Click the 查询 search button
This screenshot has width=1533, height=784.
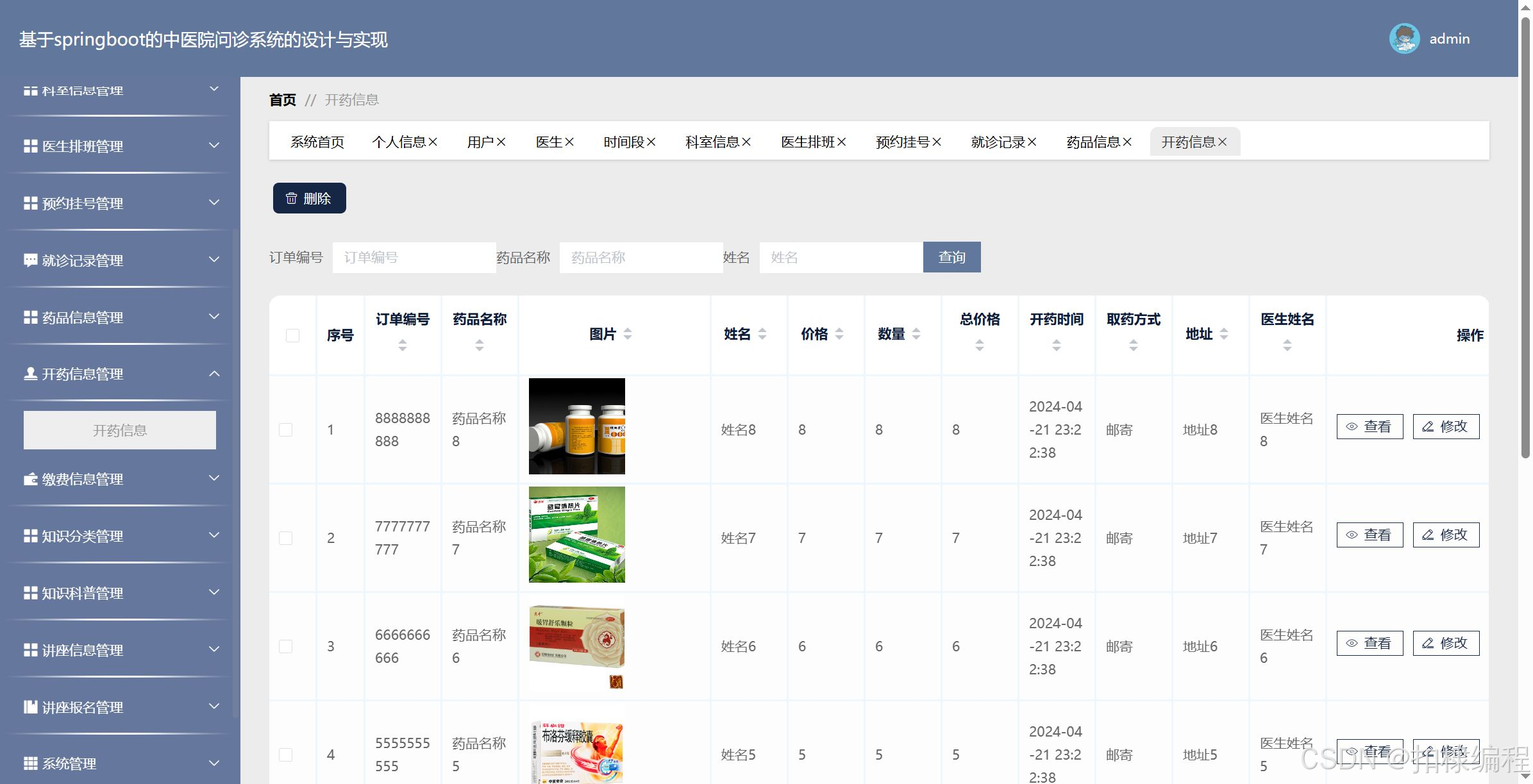(x=951, y=257)
